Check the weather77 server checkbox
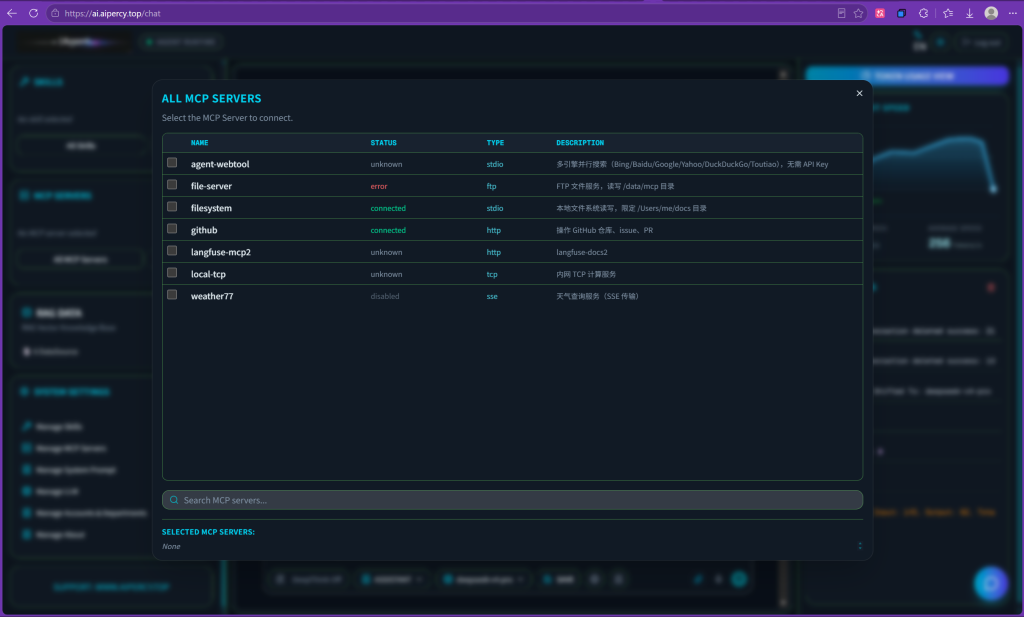This screenshot has height=617, width=1024. pos(172,294)
